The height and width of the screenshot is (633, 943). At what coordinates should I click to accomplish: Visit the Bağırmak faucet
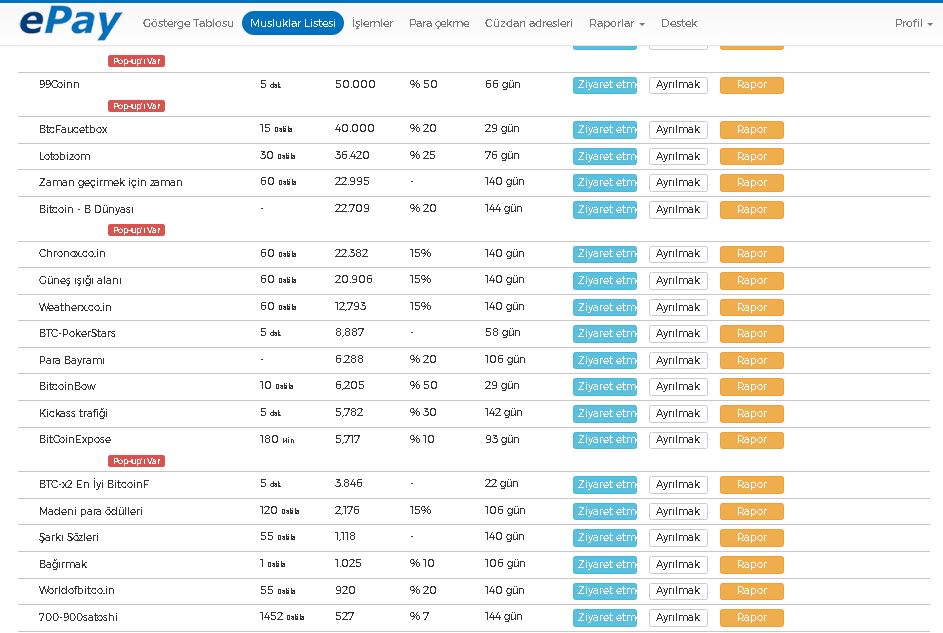click(x=604, y=564)
